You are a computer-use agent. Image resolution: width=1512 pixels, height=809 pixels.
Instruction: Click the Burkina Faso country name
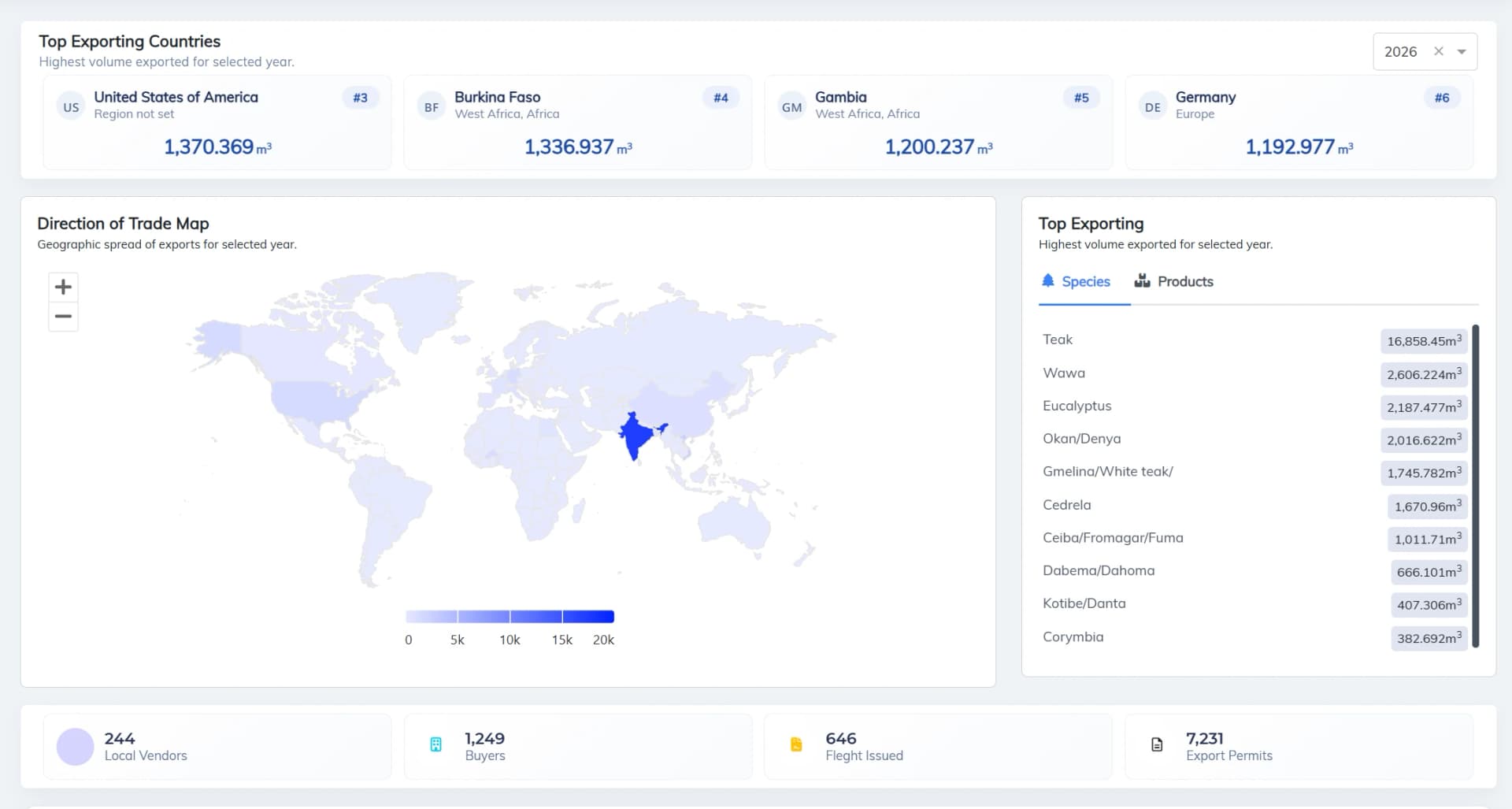pos(498,97)
